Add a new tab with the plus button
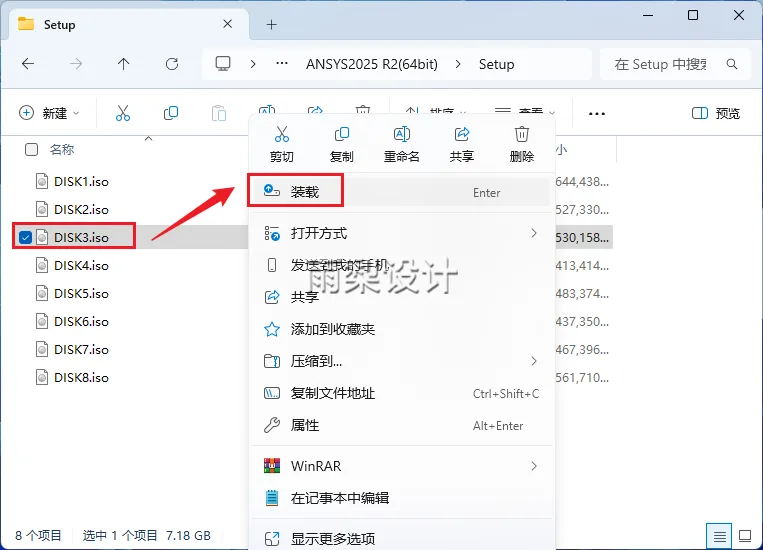 tap(272, 24)
